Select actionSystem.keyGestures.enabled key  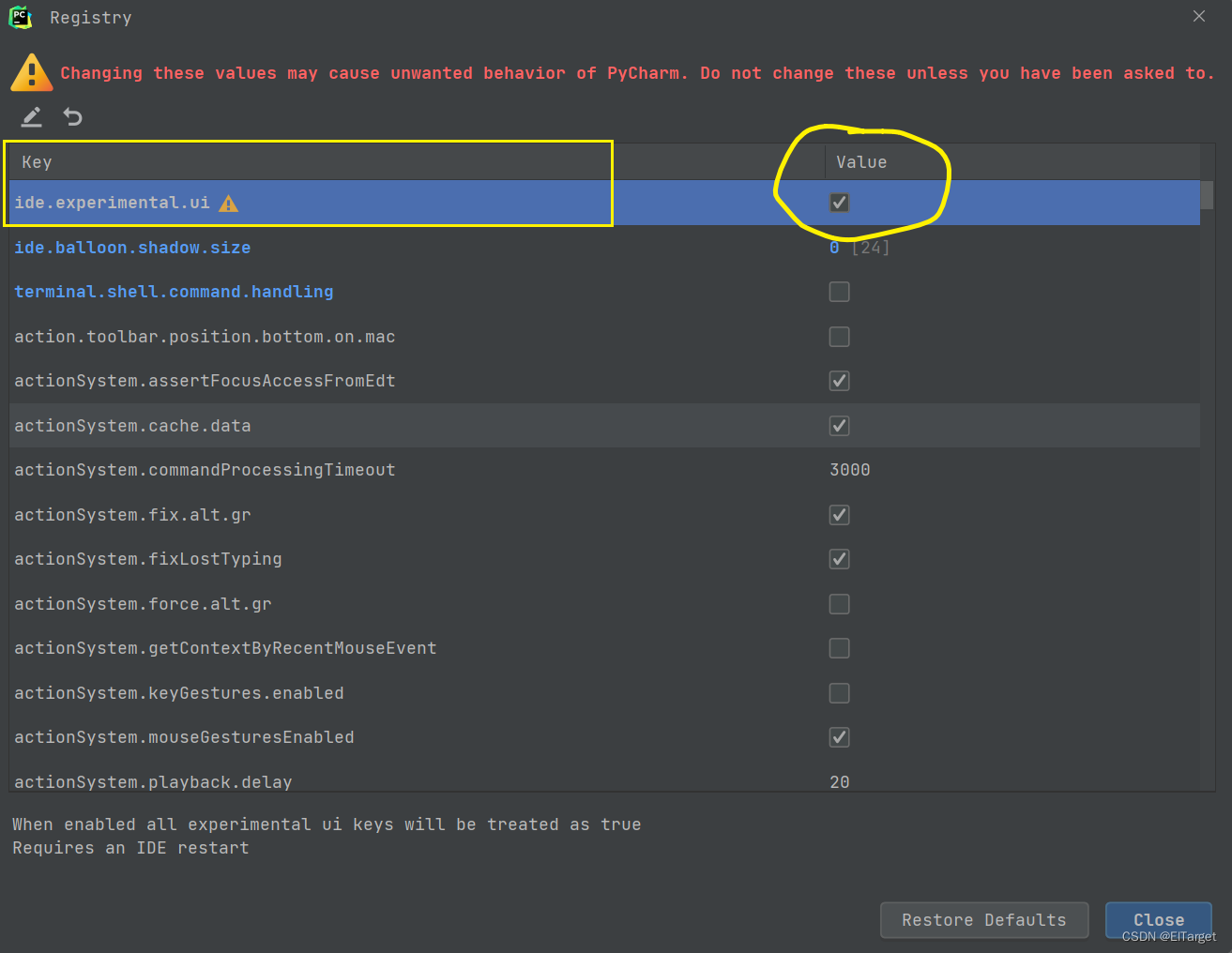click(x=179, y=693)
